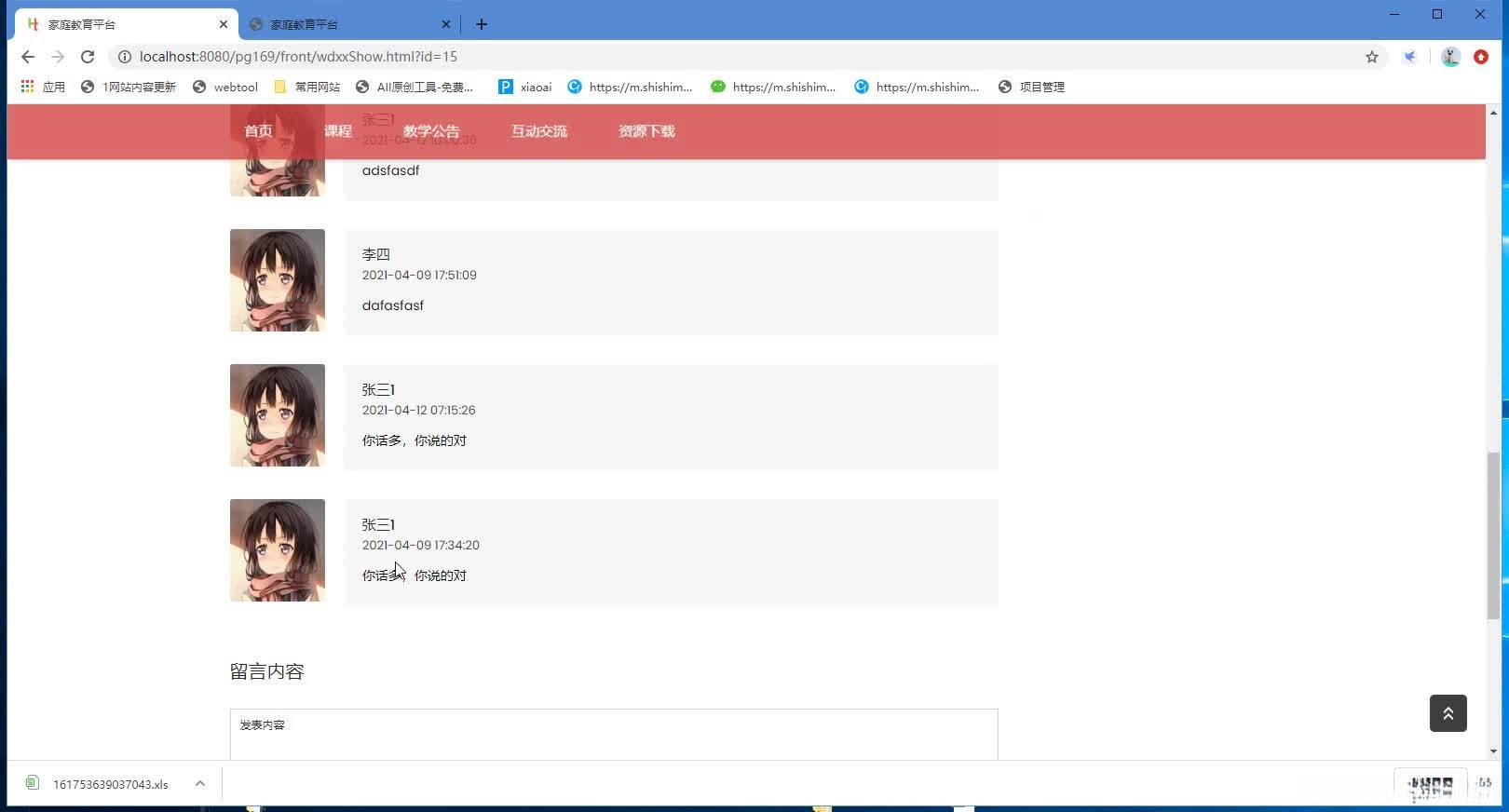Click the 留言内容 heading
This screenshot has height=812, width=1509.
(x=267, y=671)
